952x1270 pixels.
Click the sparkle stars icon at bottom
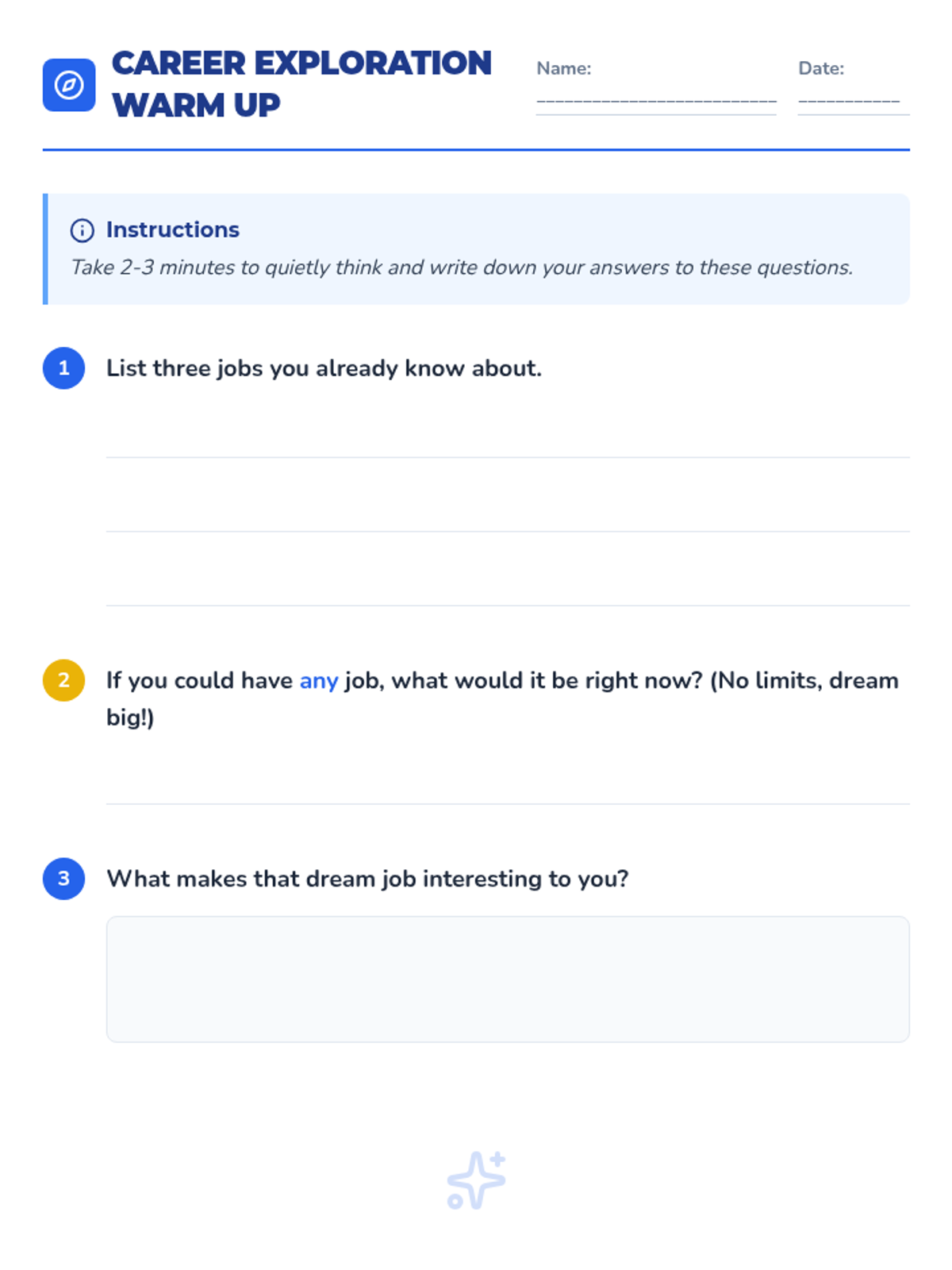tap(476, 1180)
